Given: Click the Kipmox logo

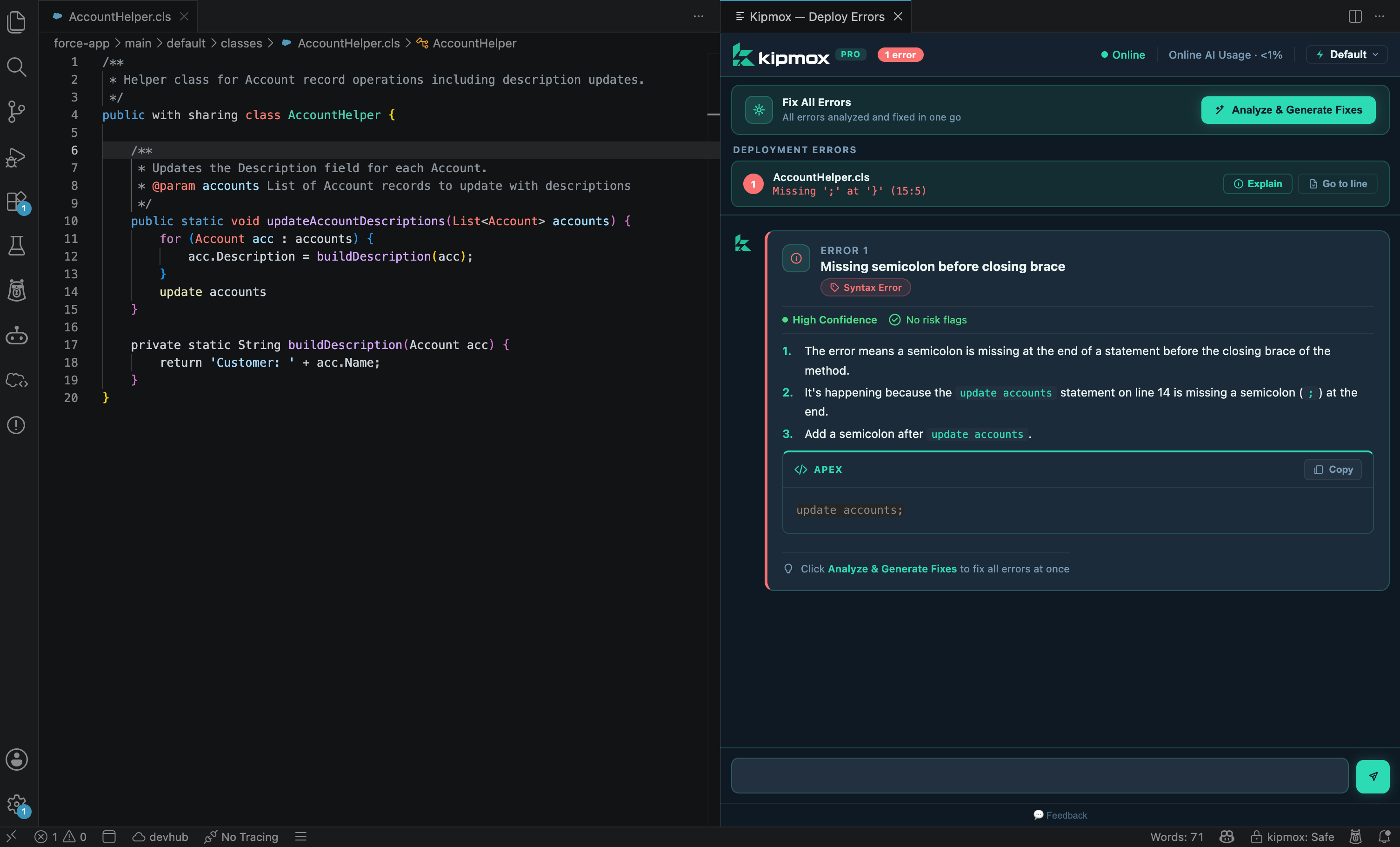Looking at the screenshot, I should pyautogui.click(x=780, y=54).
